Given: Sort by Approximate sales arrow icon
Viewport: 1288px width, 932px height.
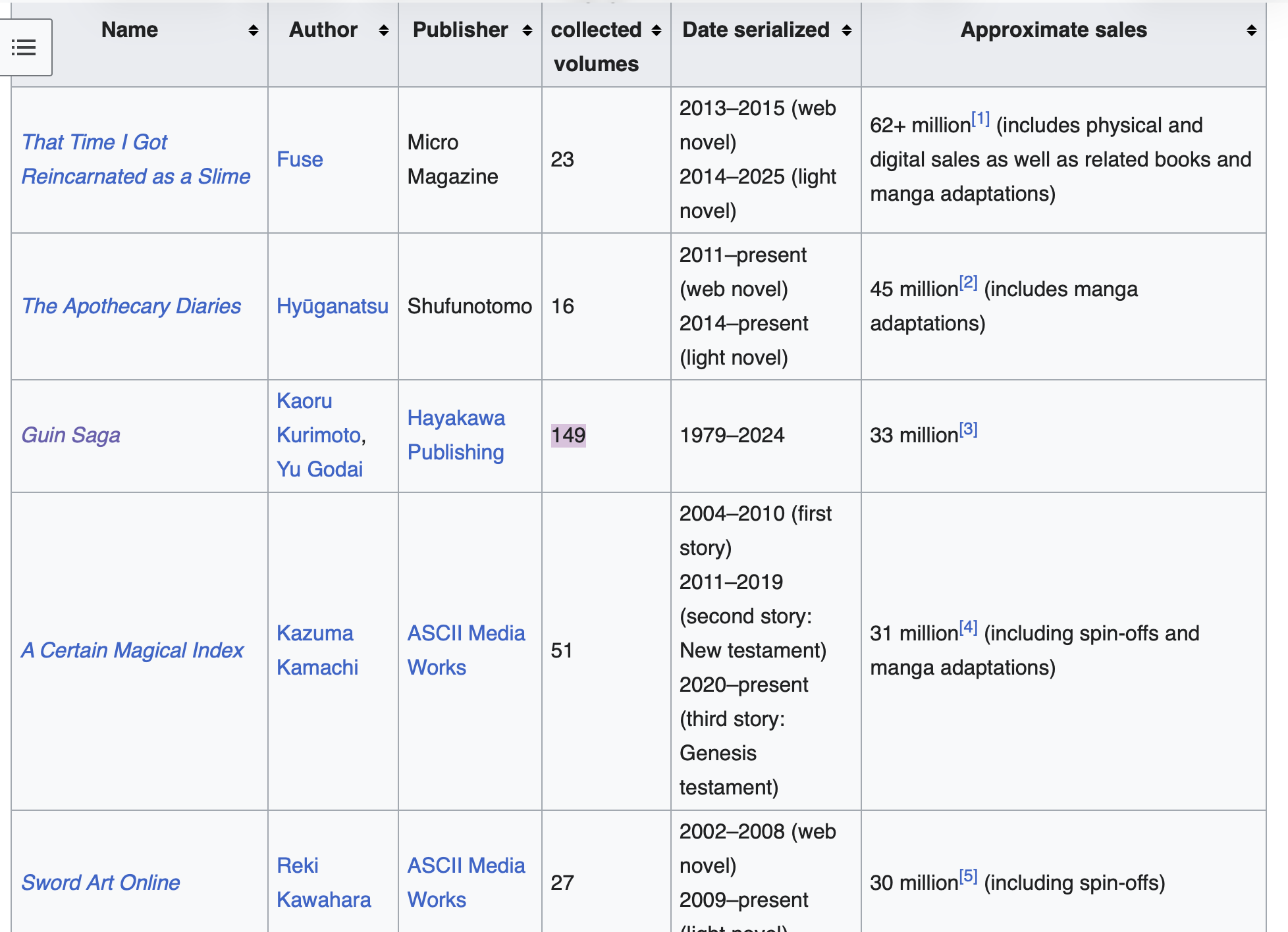Looking at the screenshot, I should pyautogui.click(x=1252, y=31).
